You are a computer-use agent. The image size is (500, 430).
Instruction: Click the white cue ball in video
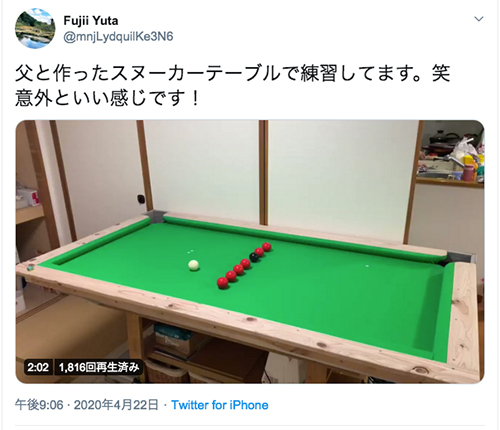point(193,265)
